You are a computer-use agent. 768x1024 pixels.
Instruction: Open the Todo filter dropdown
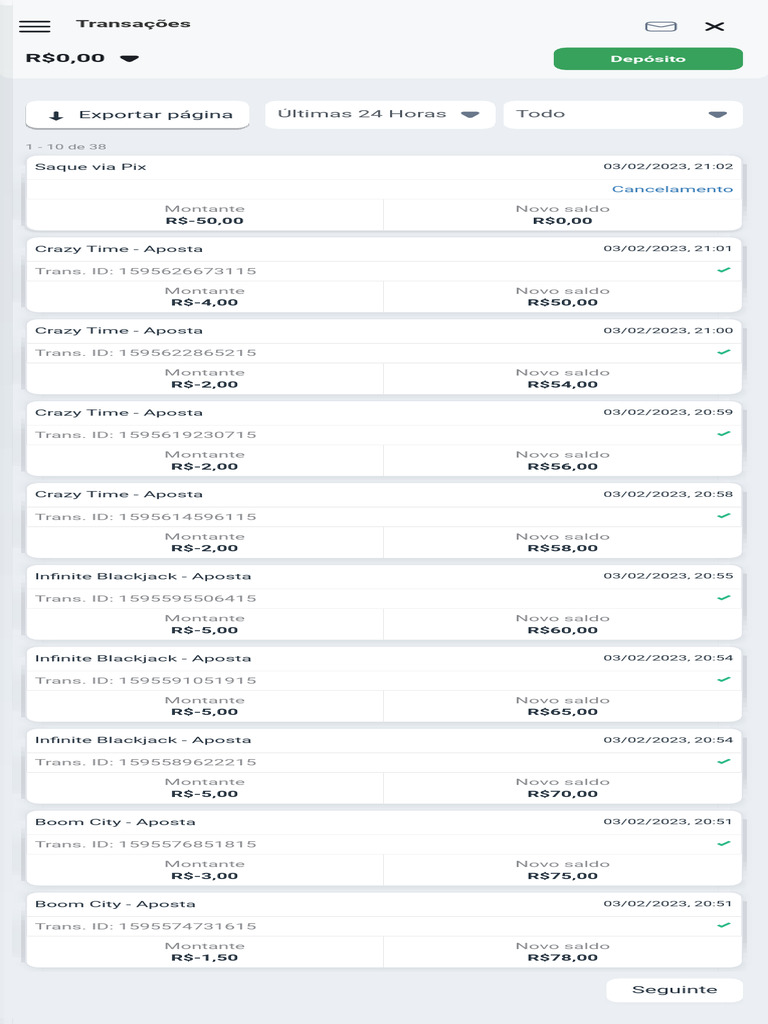point(622,114)
